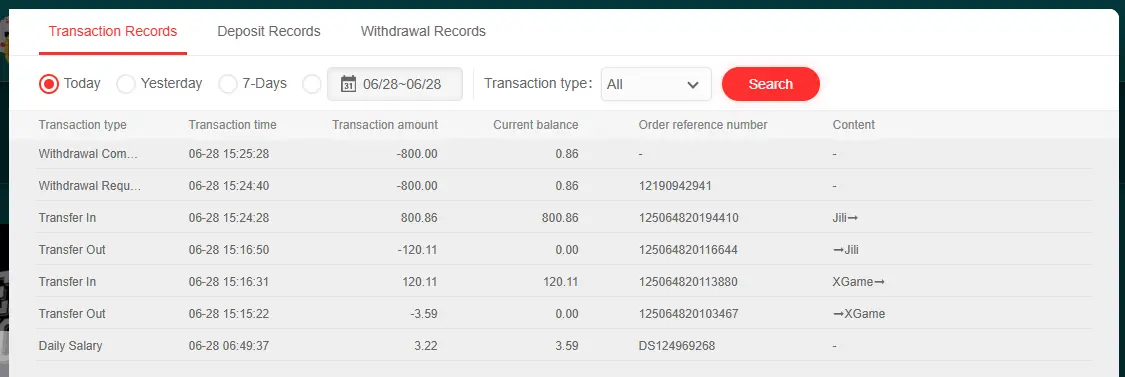Click the time 06-28 06:49:37
This screenshot has width=1125, height=377.
[x=229, y=346]
